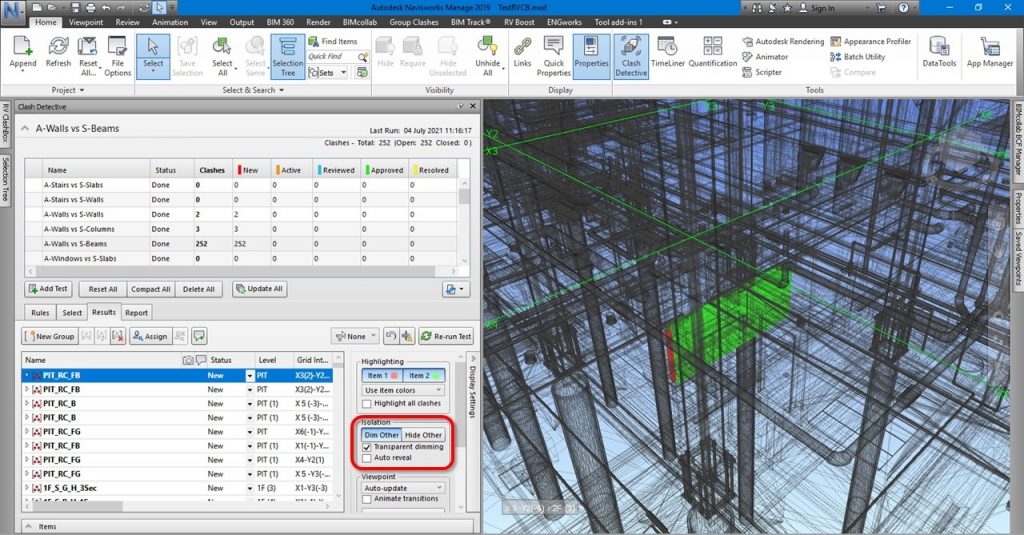Open the Animator tool
This screenshot has width=1024, height=535.
pyautogui.click(x=765, y=57)
